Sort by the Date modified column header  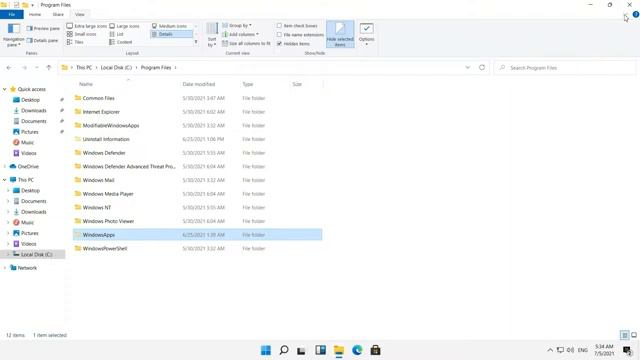tap(199, 84)
